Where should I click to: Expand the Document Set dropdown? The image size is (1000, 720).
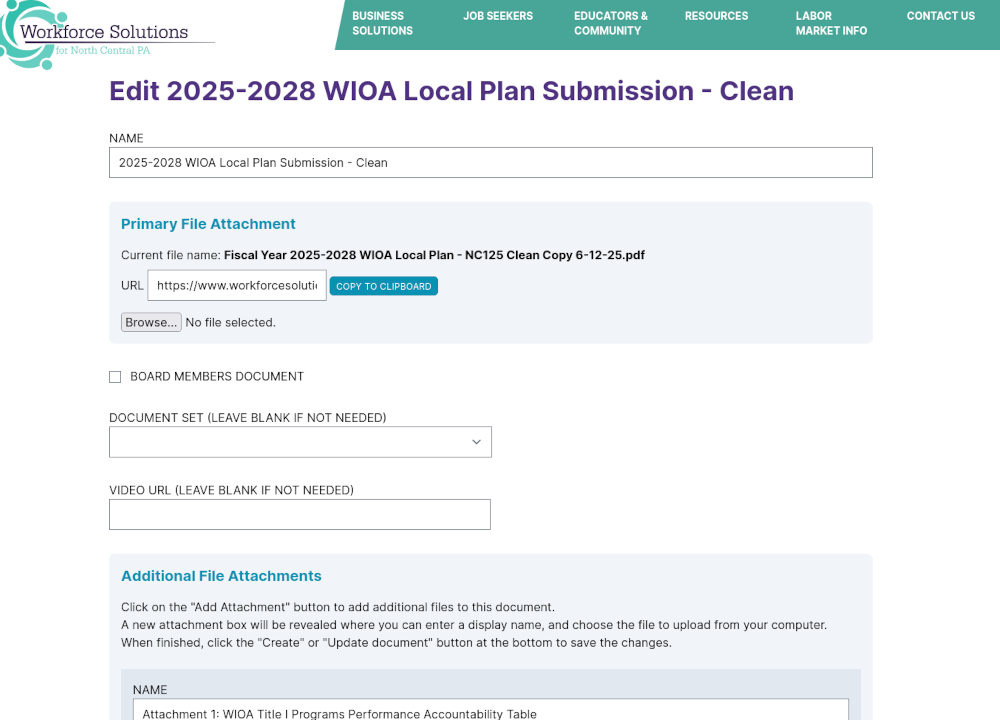(300, 442)
